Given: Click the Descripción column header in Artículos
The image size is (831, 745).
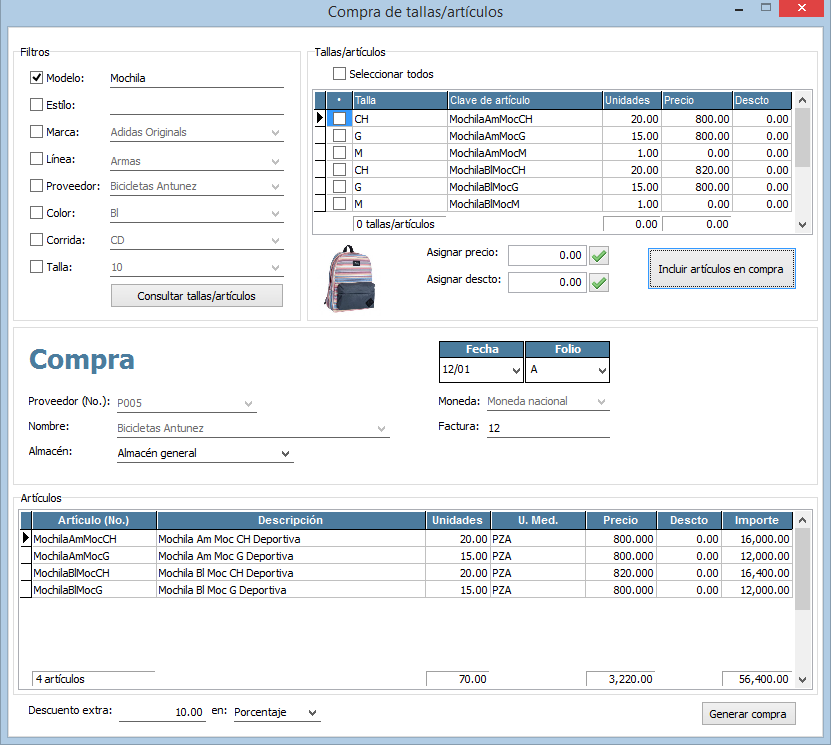Looking at the screenshot, I should (290, 521).
